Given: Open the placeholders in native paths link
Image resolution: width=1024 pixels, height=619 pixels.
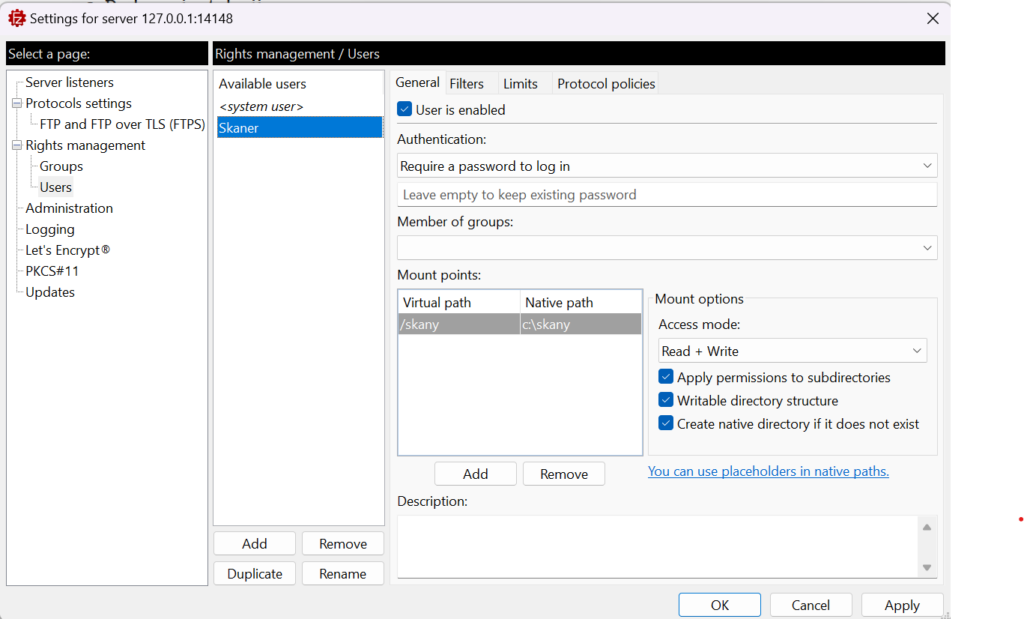Looking at the screenshot, I should (768, 471).
